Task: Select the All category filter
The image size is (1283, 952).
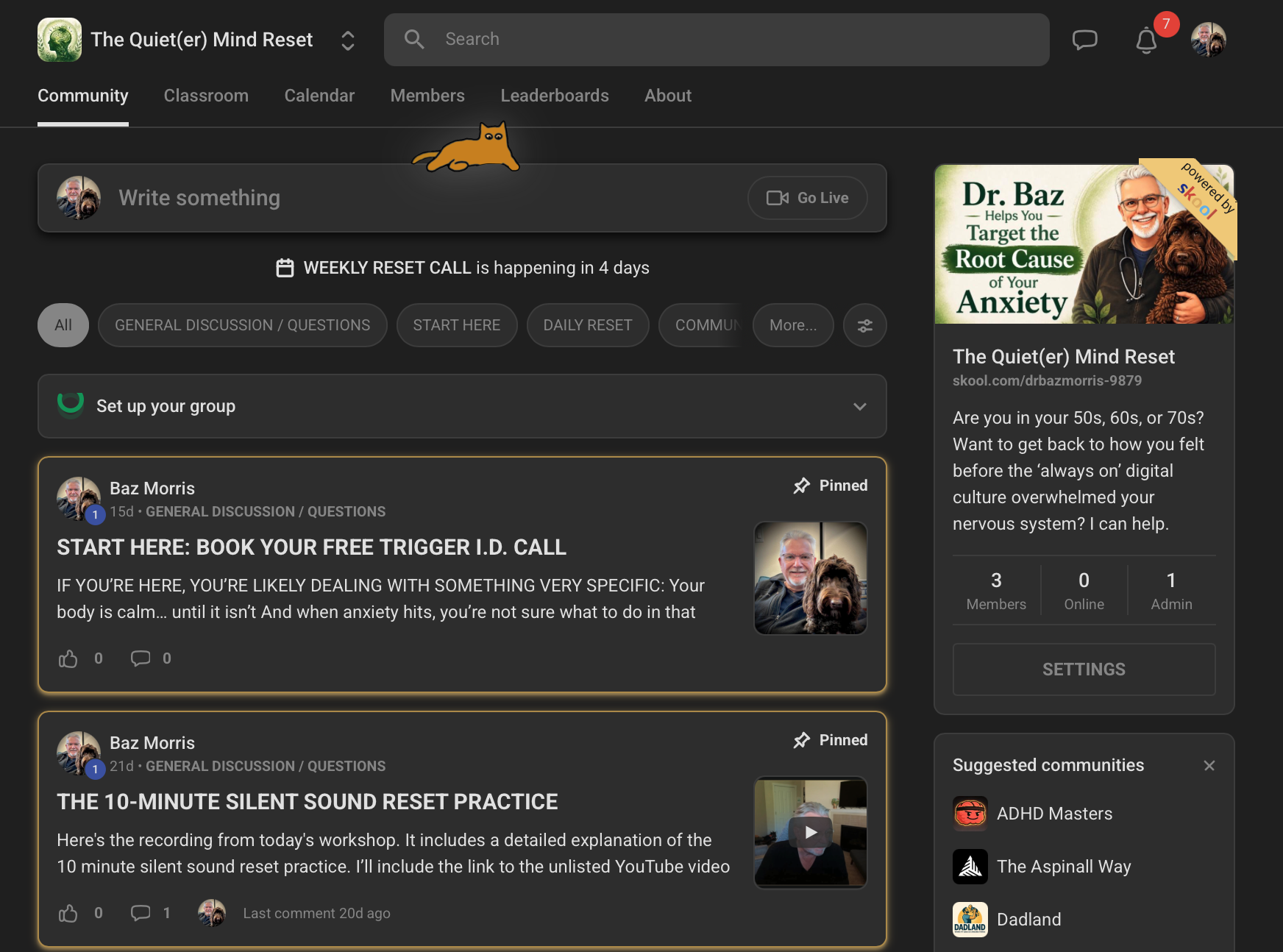Action: (x=63, y=325)
